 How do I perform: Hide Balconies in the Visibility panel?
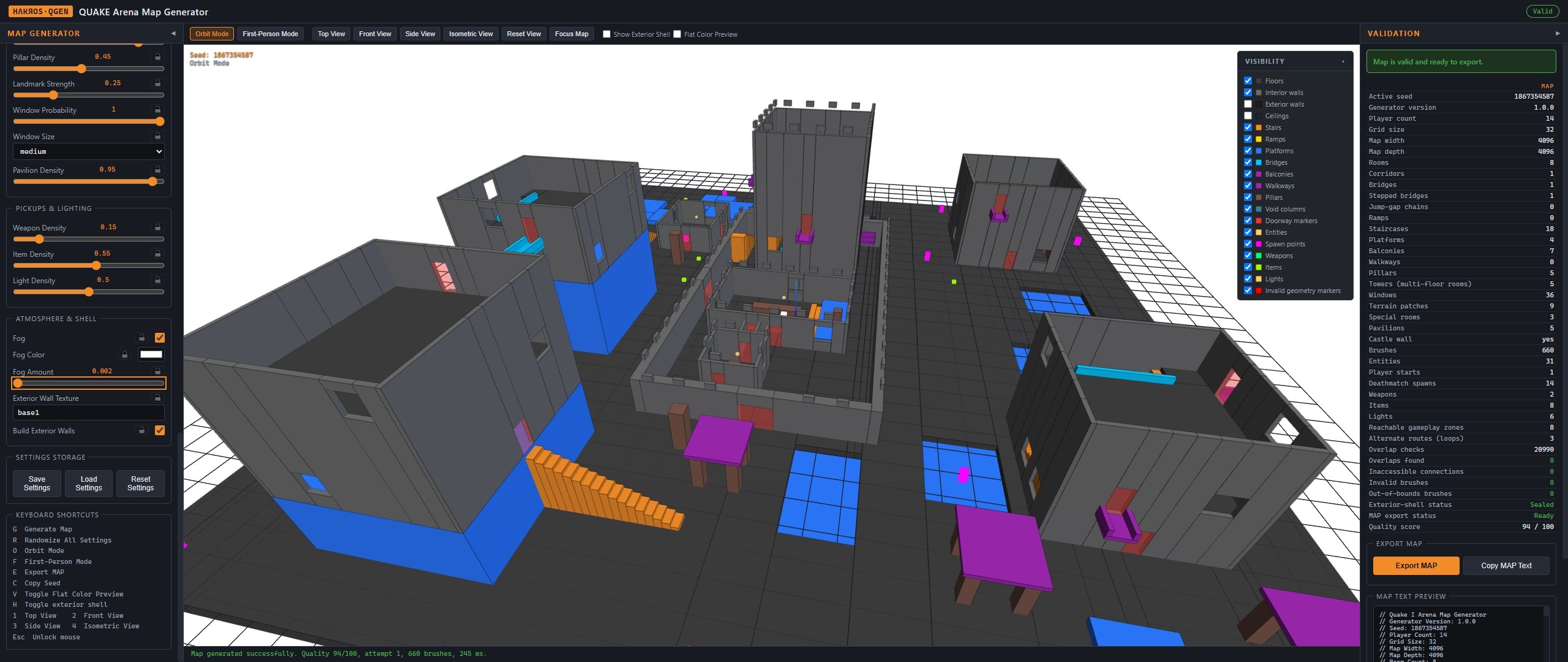click(1248, 174)
